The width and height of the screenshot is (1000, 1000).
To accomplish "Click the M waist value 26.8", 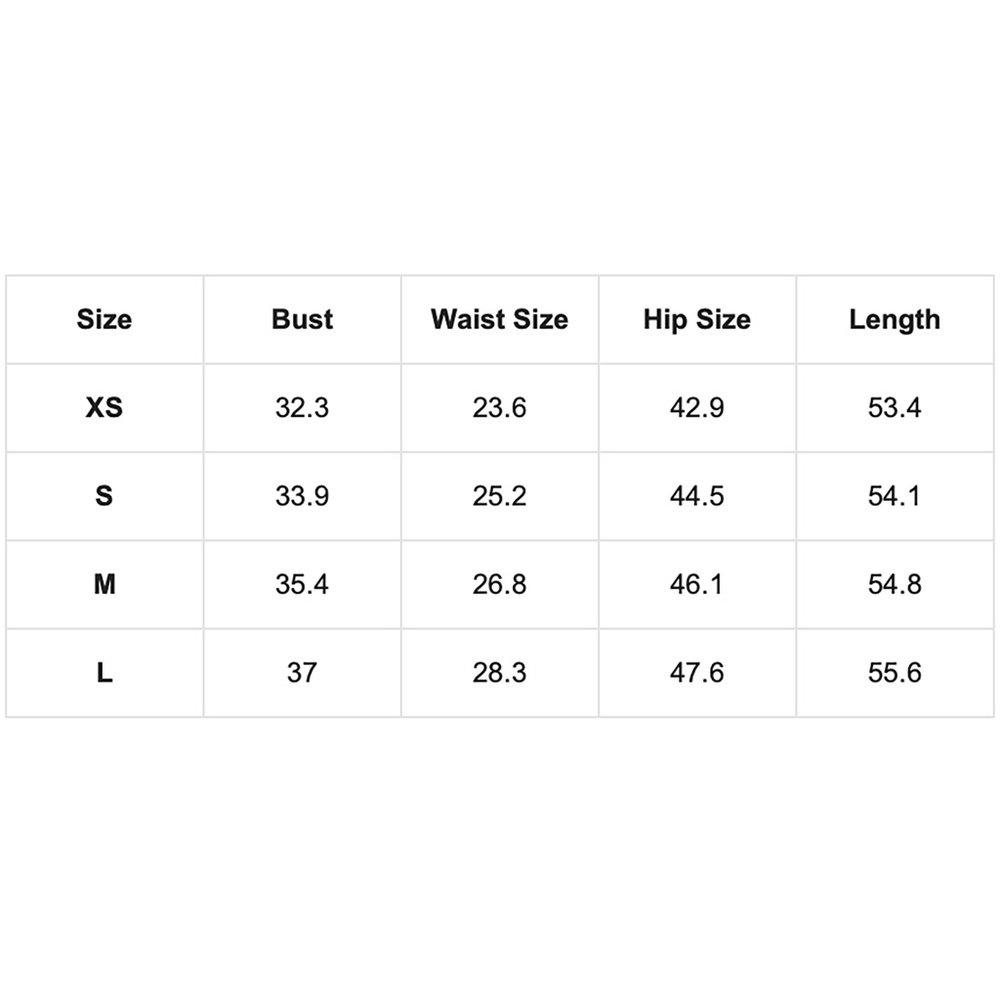I will 499,584.
